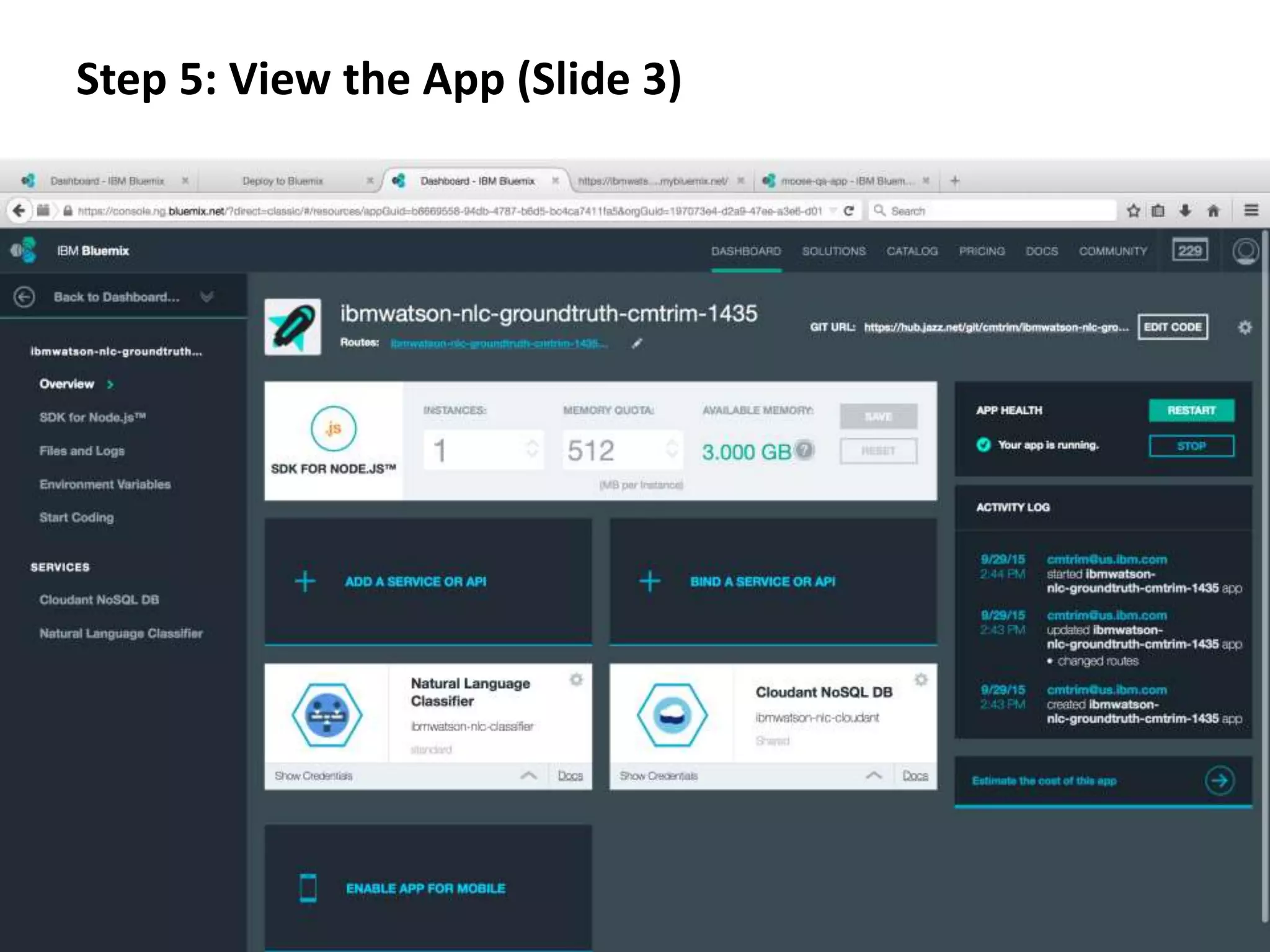Click the Restart app button
This screenshot has width=1270, height=952.
[1191, 410]
